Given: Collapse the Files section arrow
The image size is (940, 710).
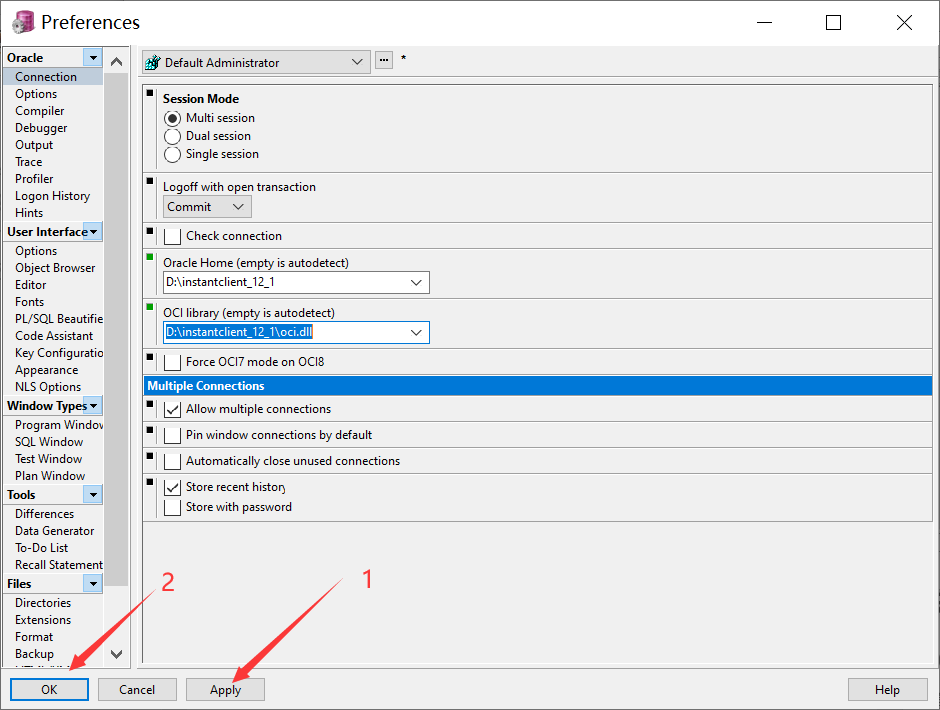Looking at the screenshot, I should click(93, 583).
